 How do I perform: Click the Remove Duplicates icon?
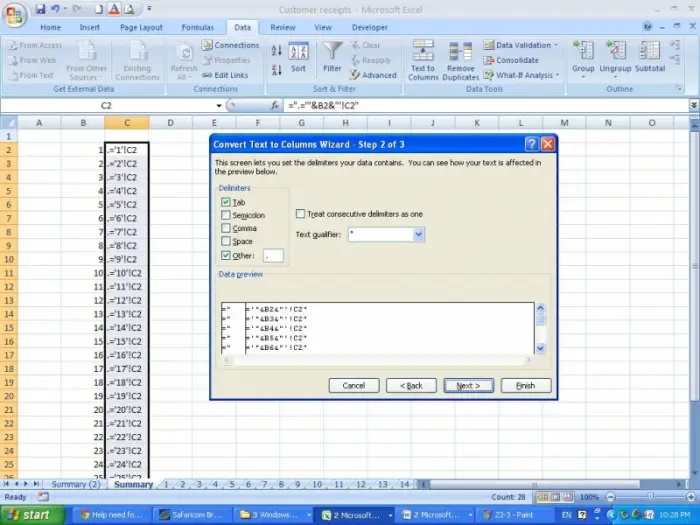460,60
